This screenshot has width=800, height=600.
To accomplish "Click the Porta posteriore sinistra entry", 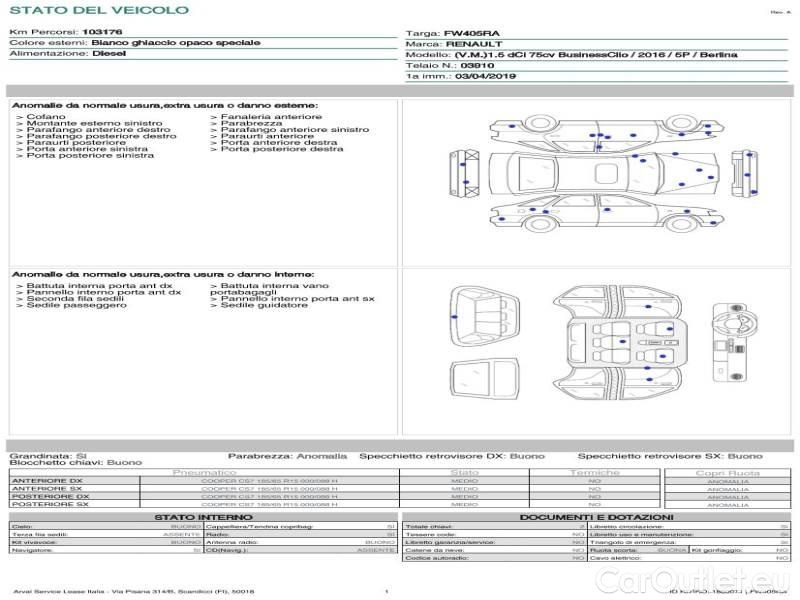I will coord(85,155).
